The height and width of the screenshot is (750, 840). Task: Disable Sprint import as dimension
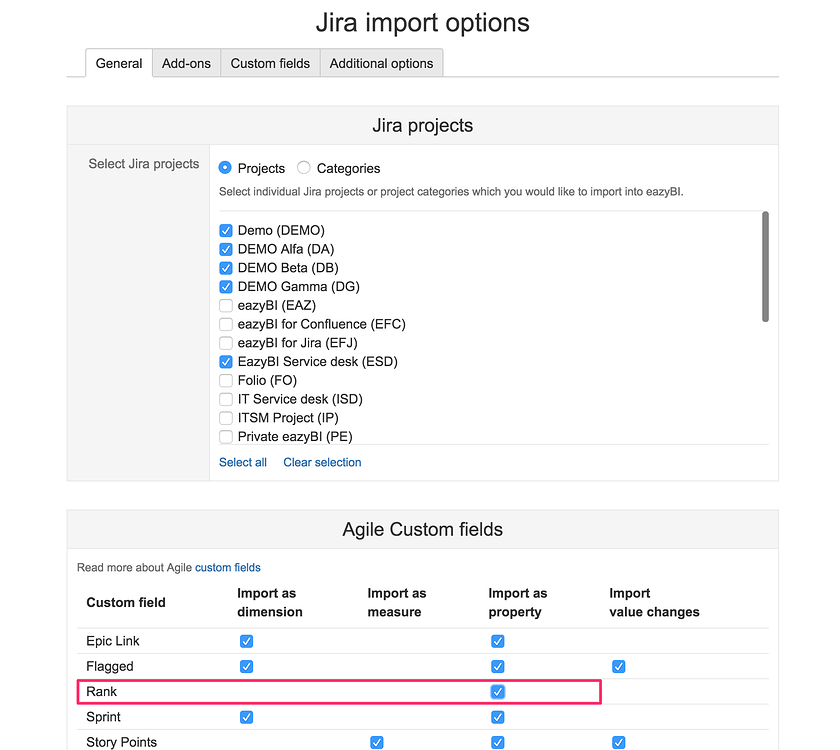246,717
